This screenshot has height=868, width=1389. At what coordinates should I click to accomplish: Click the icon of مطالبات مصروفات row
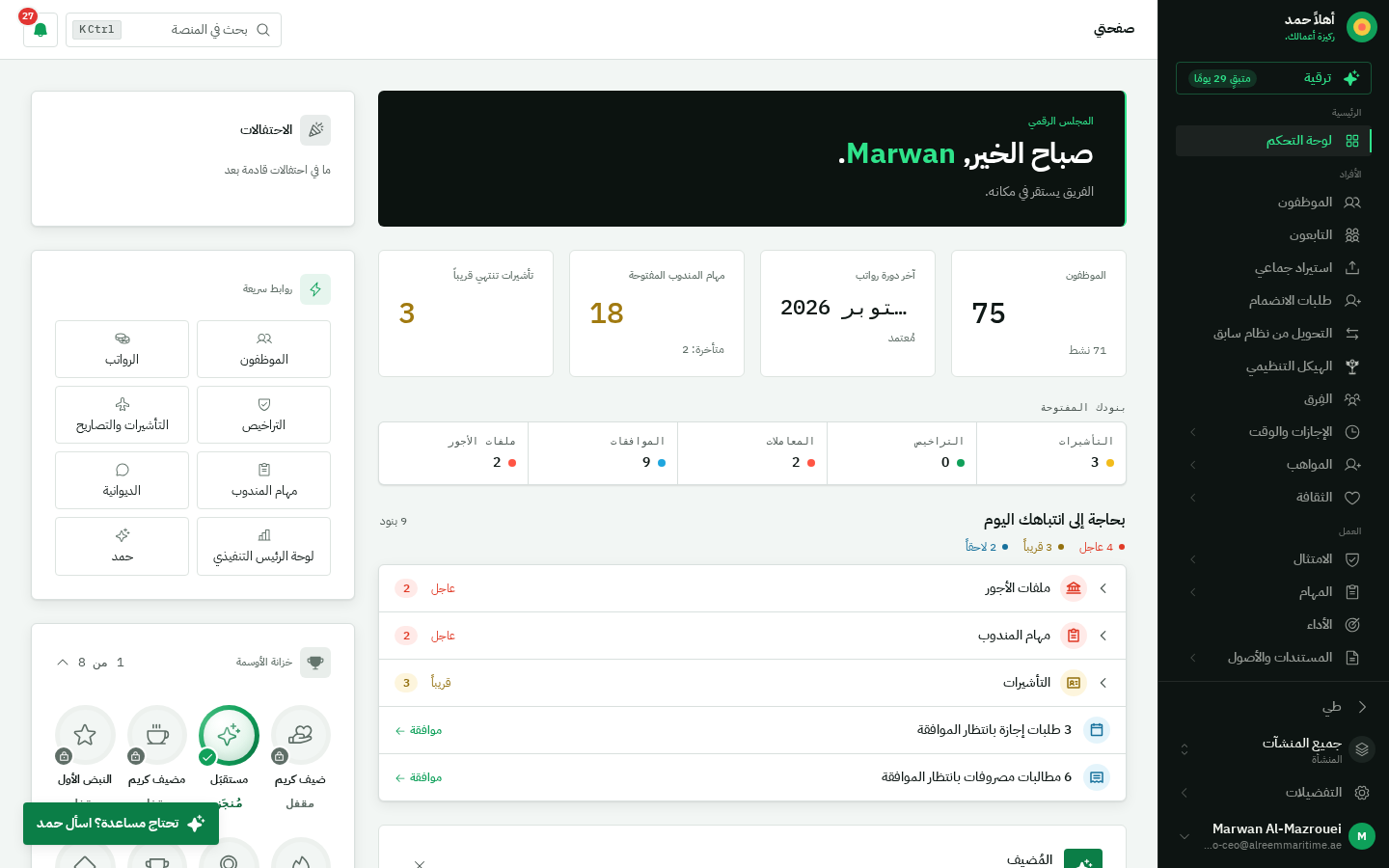point(1097,777)
